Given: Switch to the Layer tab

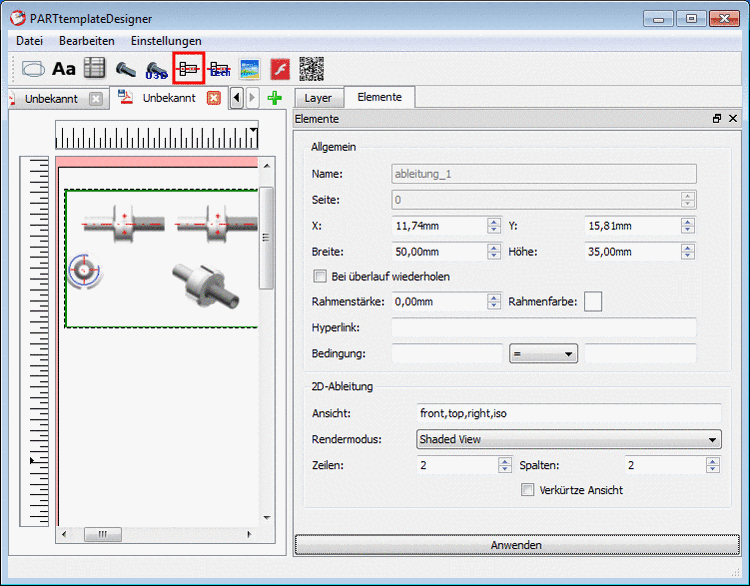Looking at the screenshot, I should point(318,98).
